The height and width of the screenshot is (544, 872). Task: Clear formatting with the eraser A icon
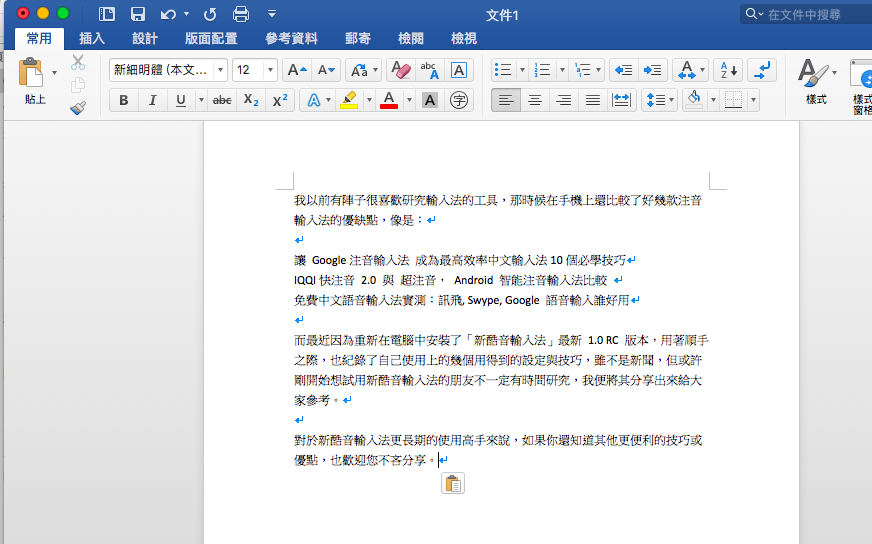point(400,70)
